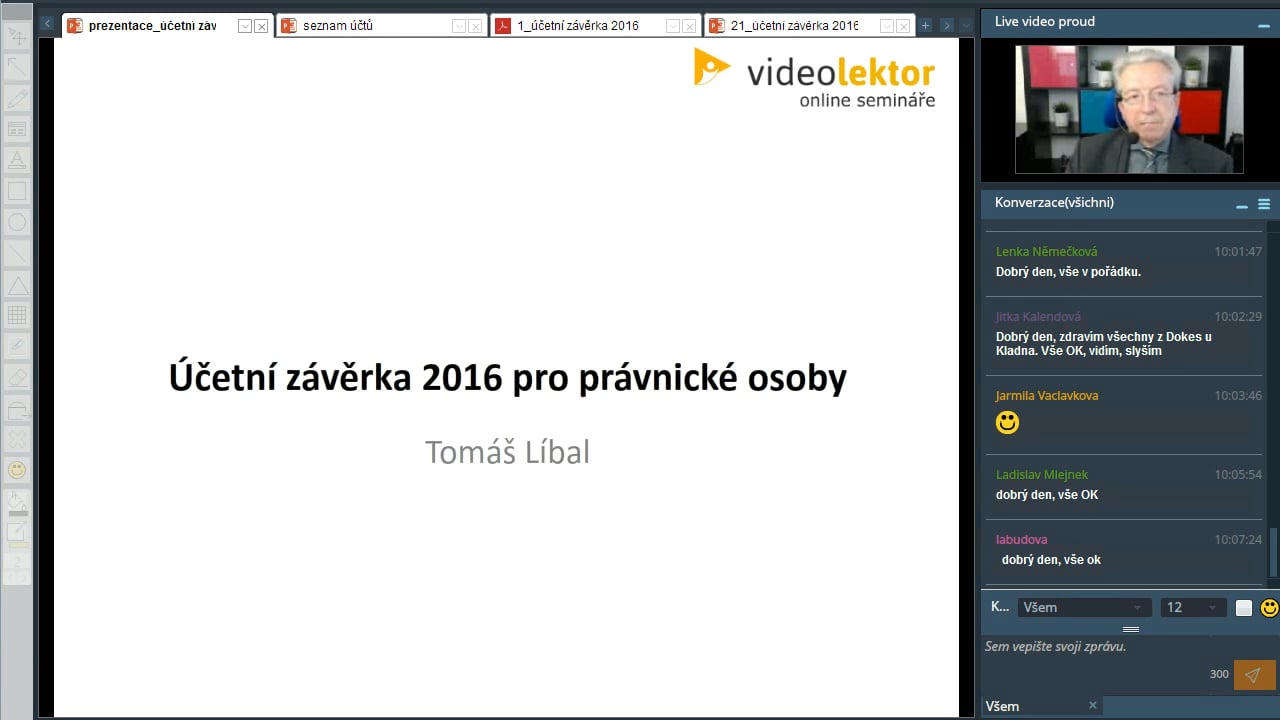Close the seznam účtů tab

(x=475, y=27)
